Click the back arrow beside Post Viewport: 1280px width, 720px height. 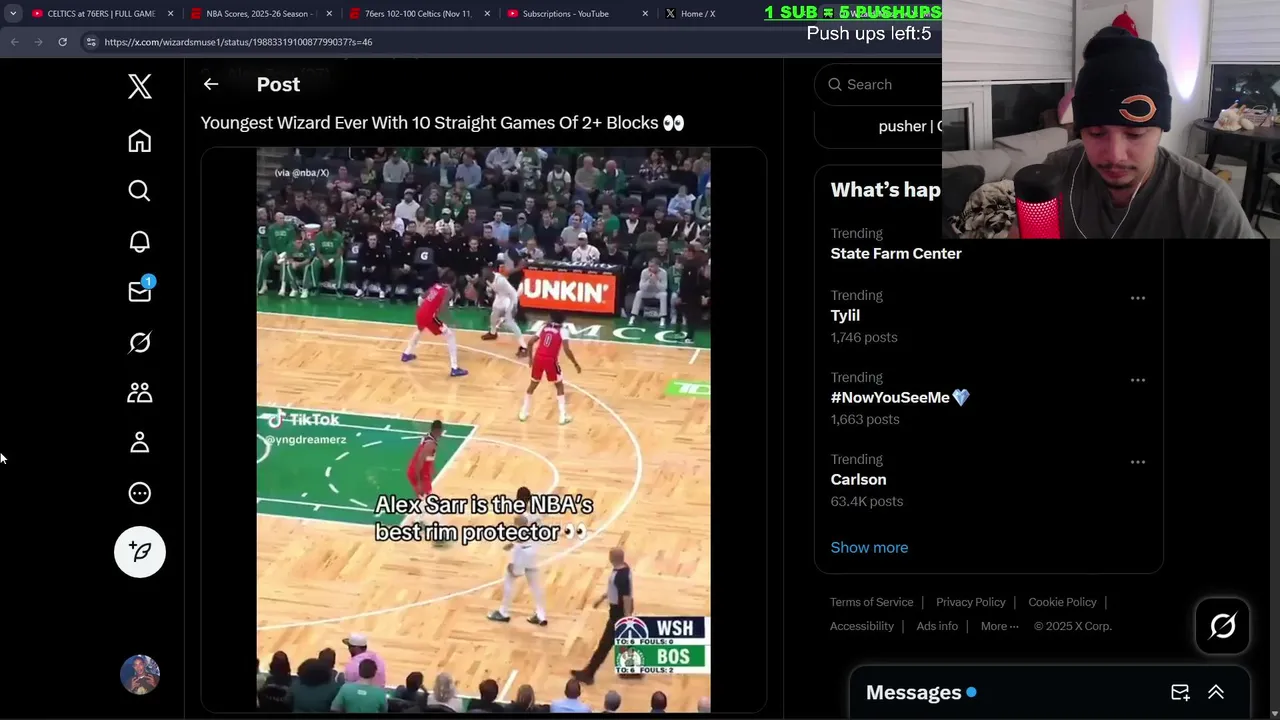pyautogui.click(x=211, y=84)
